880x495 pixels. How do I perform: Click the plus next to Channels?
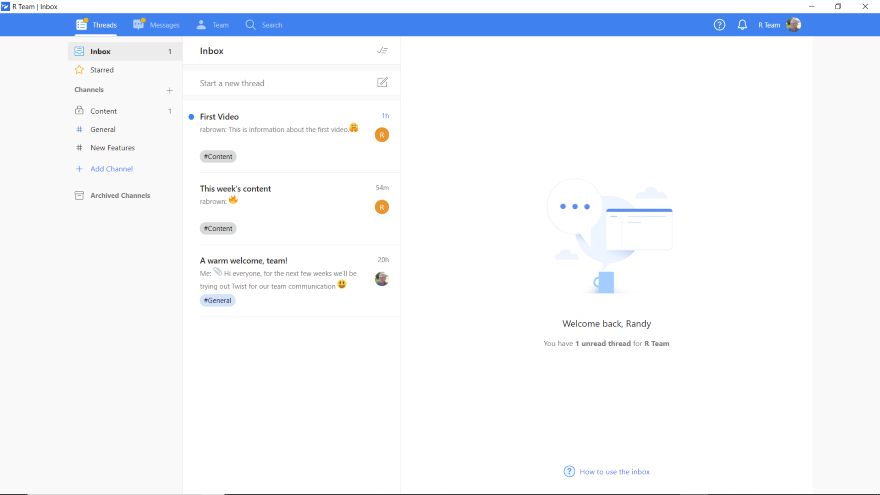coord(169,90)
